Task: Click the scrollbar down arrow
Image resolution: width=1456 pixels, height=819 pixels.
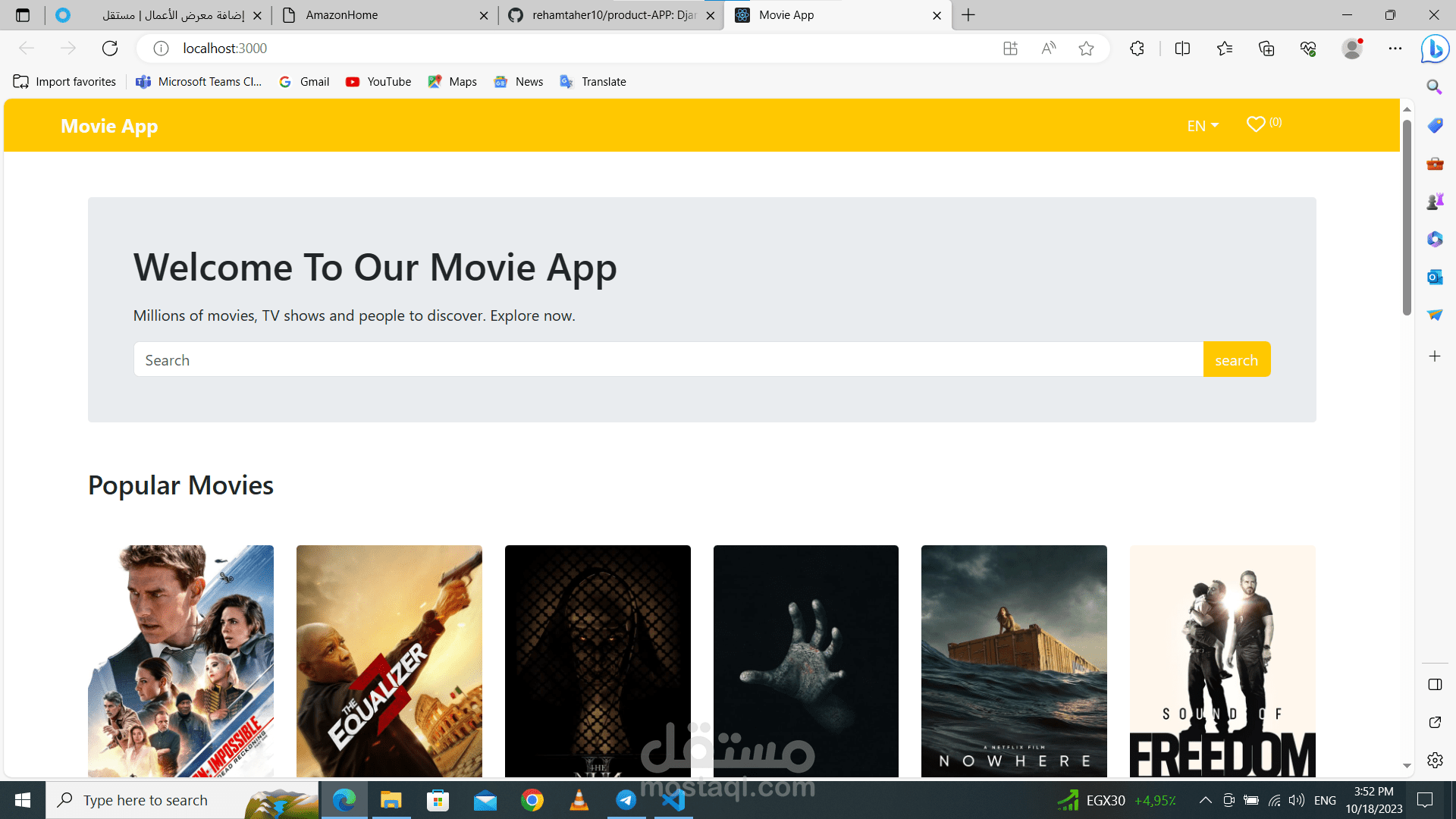Action: [1407, 766]
